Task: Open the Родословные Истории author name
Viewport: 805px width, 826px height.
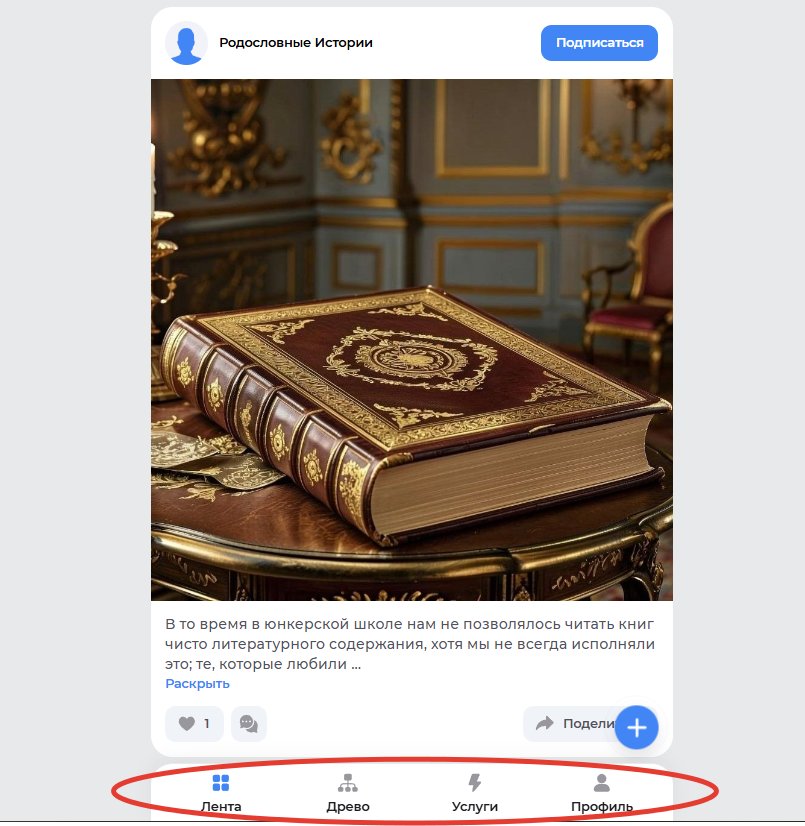Action: [296, 43]
